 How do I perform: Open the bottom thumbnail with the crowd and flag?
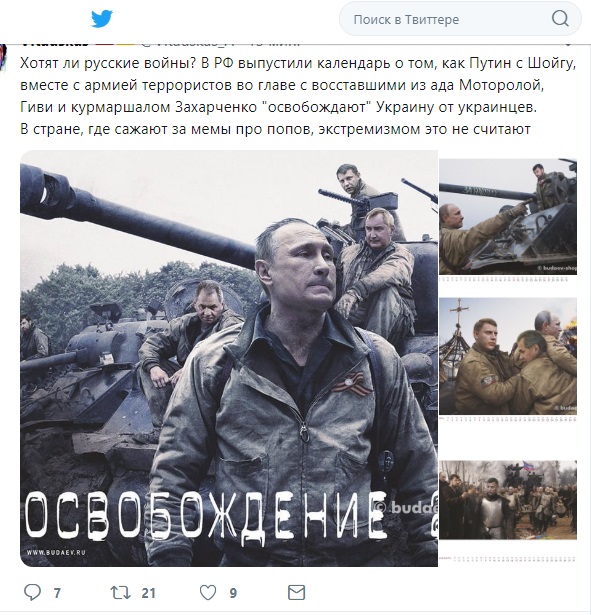coord(508,500)
